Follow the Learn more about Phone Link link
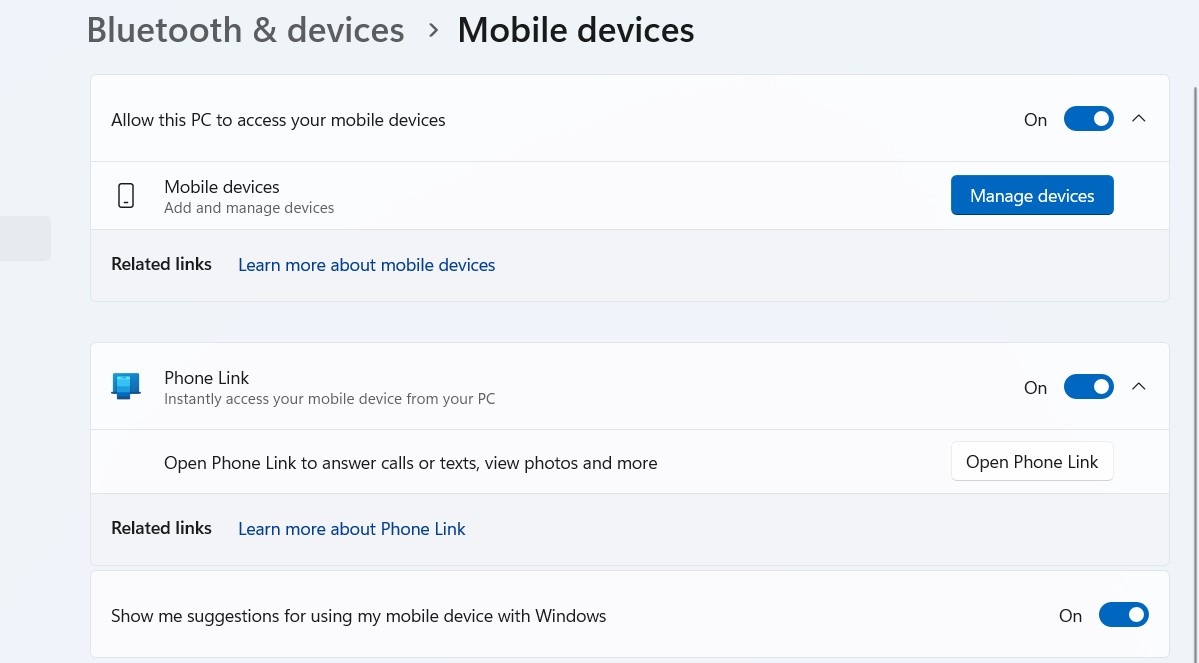The width and height of the screenshot is (1199, 663). click(x=351, y=529)
